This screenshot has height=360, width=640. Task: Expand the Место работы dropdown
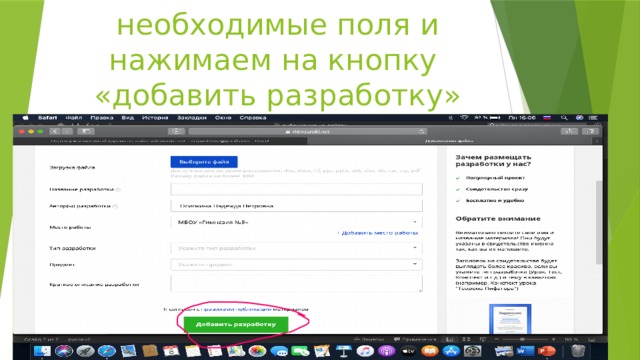[296, 222]
